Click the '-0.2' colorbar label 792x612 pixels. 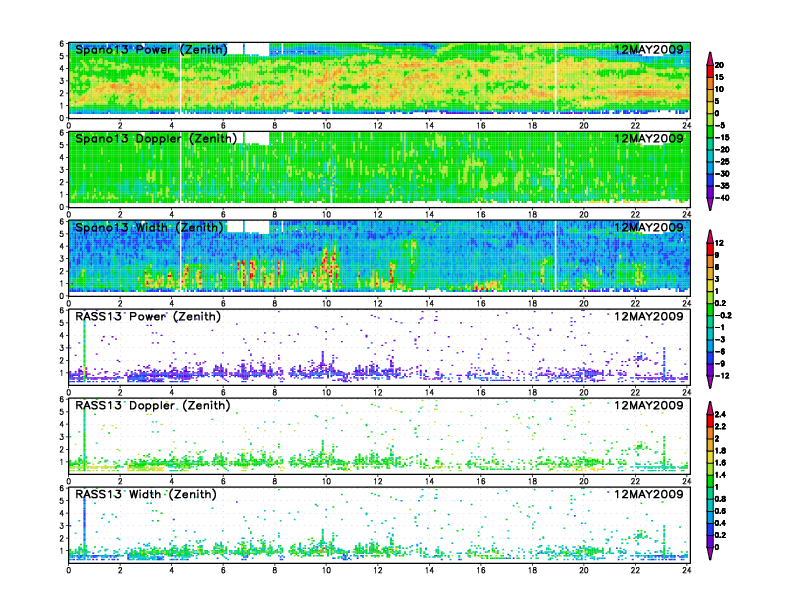723,315
